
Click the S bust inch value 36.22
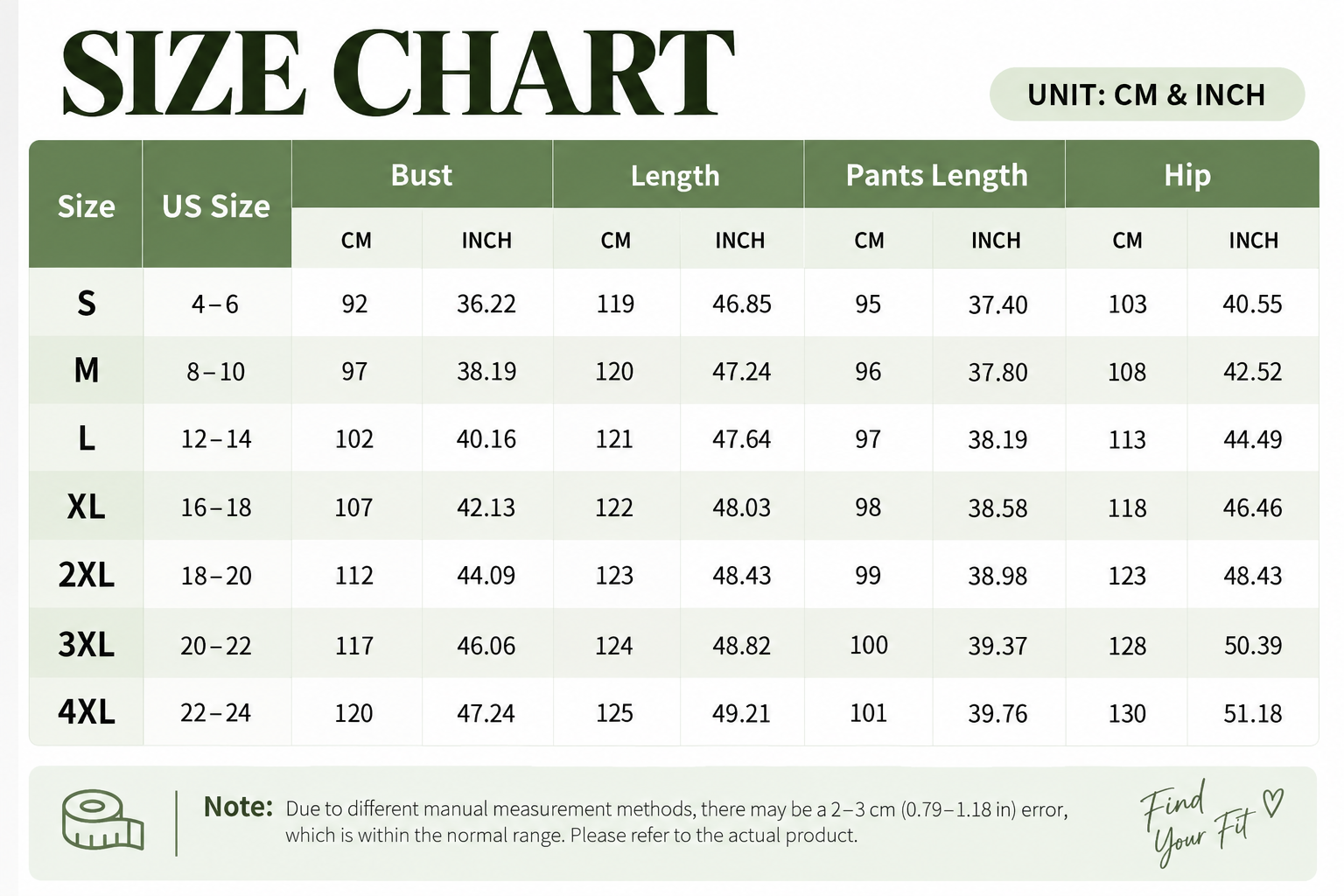point(486,304)
